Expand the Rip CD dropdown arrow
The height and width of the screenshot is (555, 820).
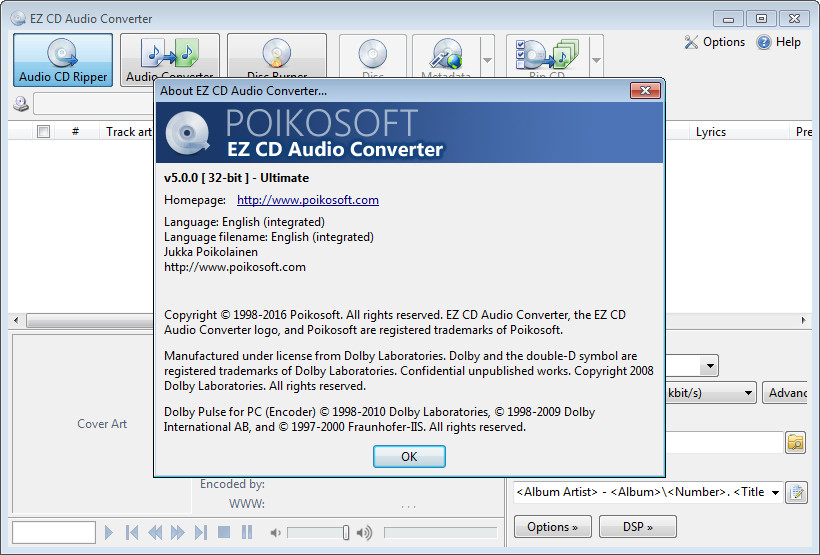tap(596, 60)
